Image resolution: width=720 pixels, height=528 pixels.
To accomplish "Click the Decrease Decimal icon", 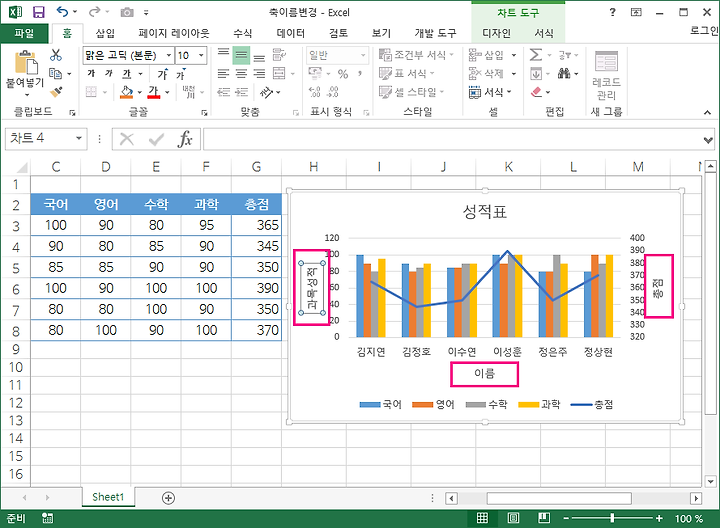I will [333, 92].
